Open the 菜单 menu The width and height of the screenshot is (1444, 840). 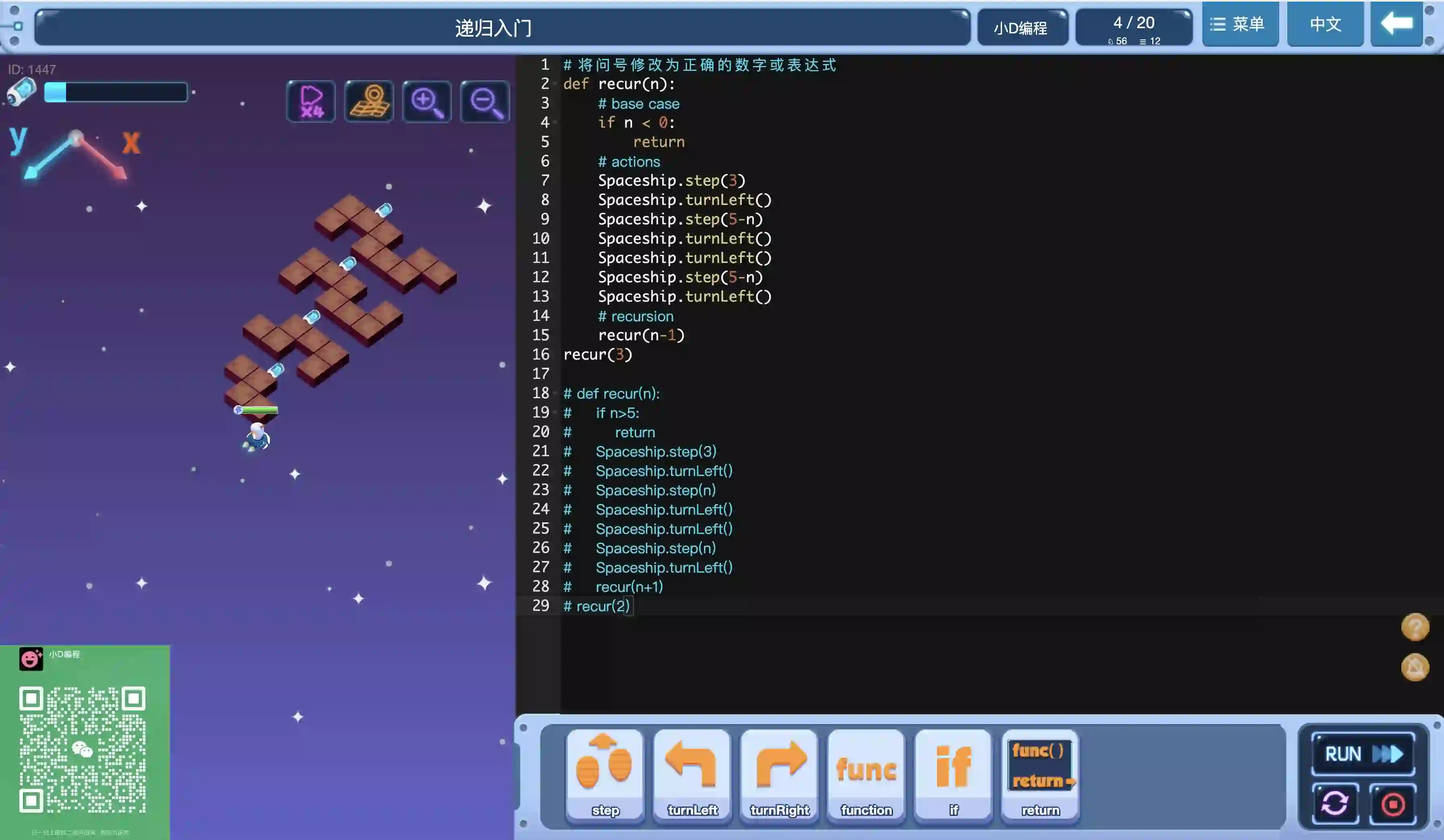pyautogui.click(x=1240, y=24)
